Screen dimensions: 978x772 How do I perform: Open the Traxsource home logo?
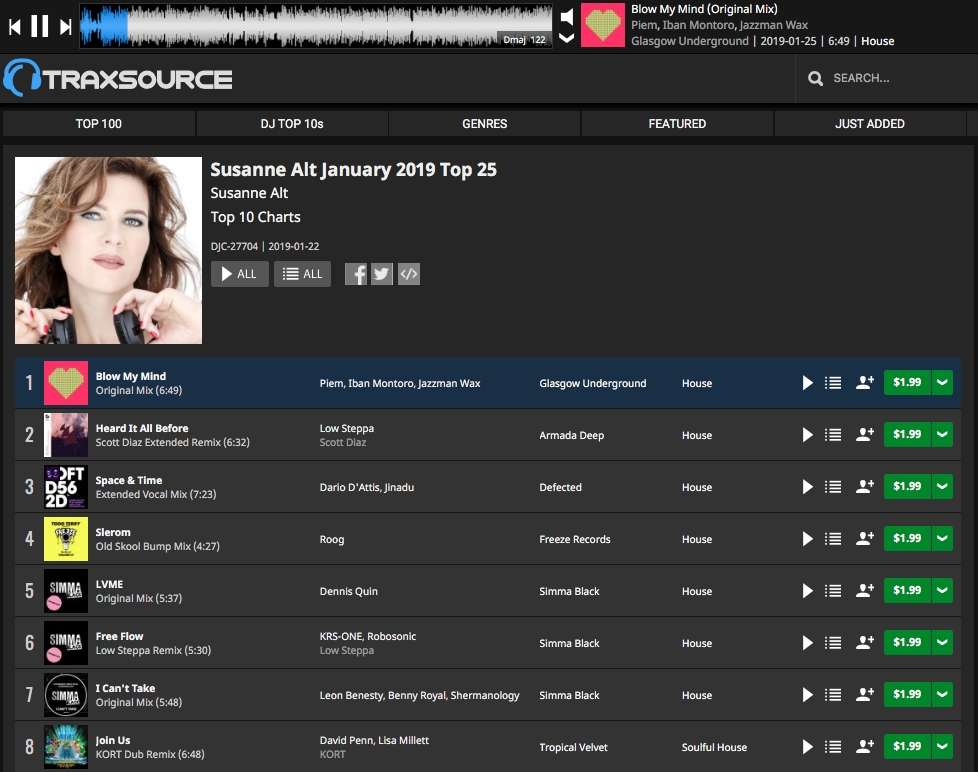click(x=118, y=78)
